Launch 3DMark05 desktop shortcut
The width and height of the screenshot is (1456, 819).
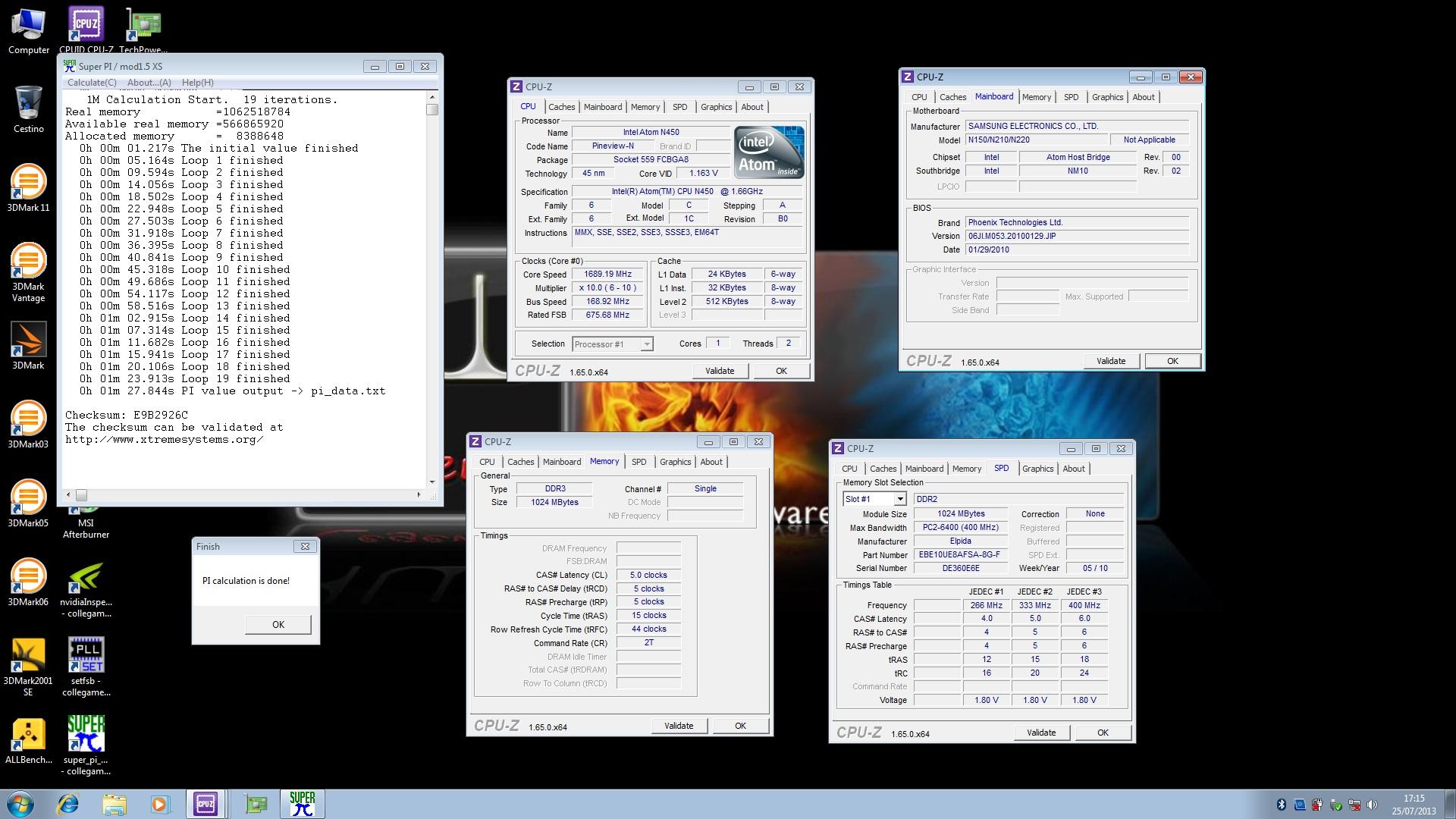[x=29, y=504]
